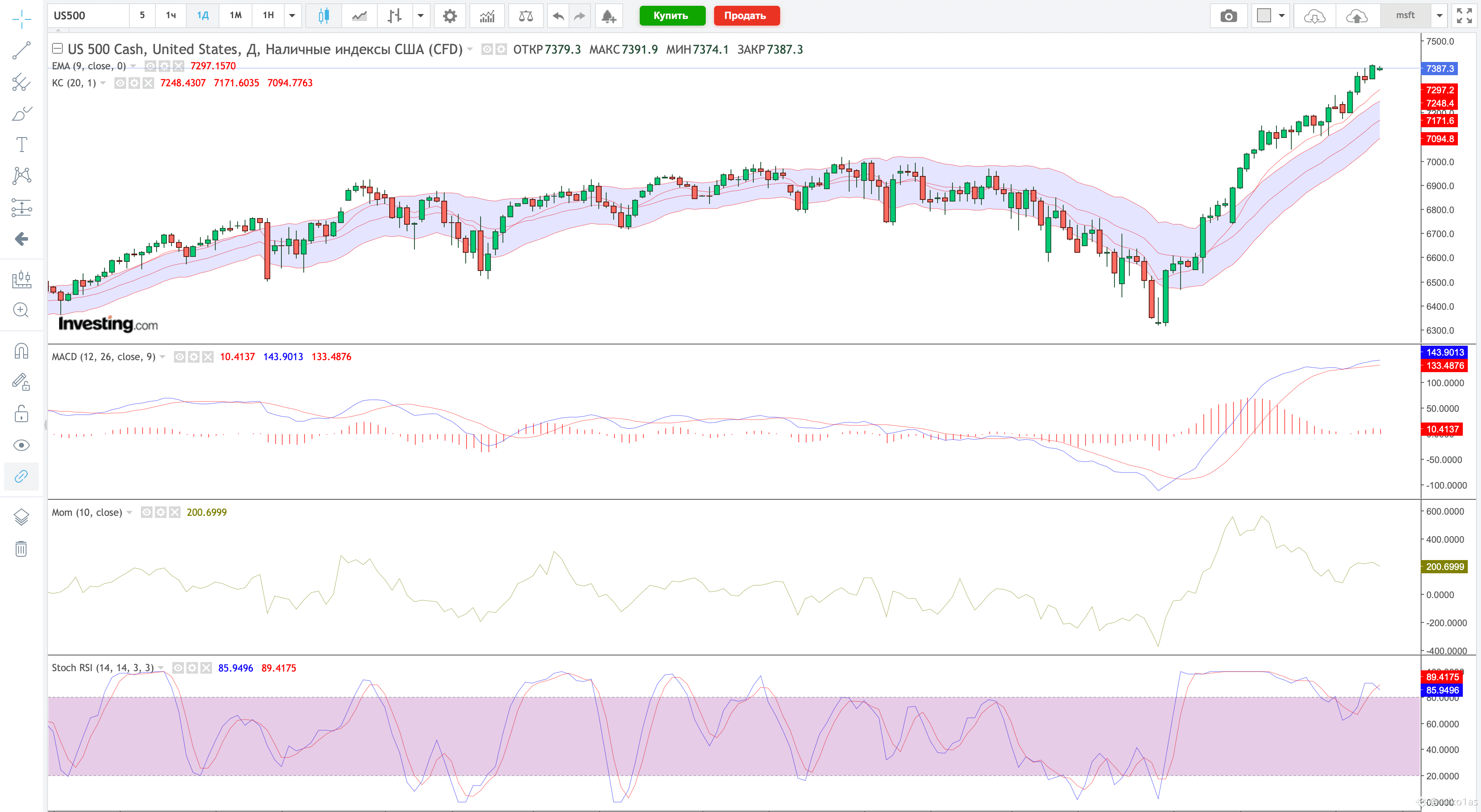Load chart via cloud download icon
Screen dimensions: 1481x812
tap(1314, 16)
